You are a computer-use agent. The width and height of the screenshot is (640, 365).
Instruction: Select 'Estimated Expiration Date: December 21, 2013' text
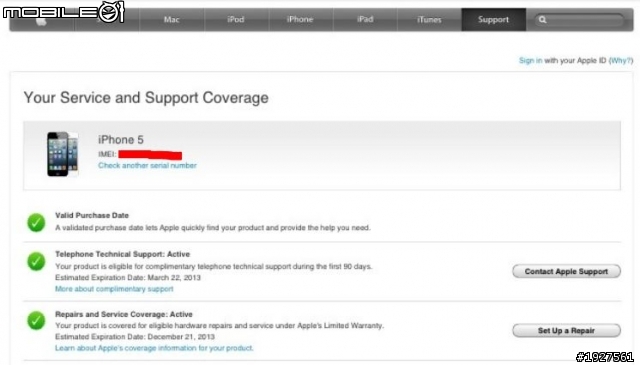pyautogui.click(x=135, y=337)
